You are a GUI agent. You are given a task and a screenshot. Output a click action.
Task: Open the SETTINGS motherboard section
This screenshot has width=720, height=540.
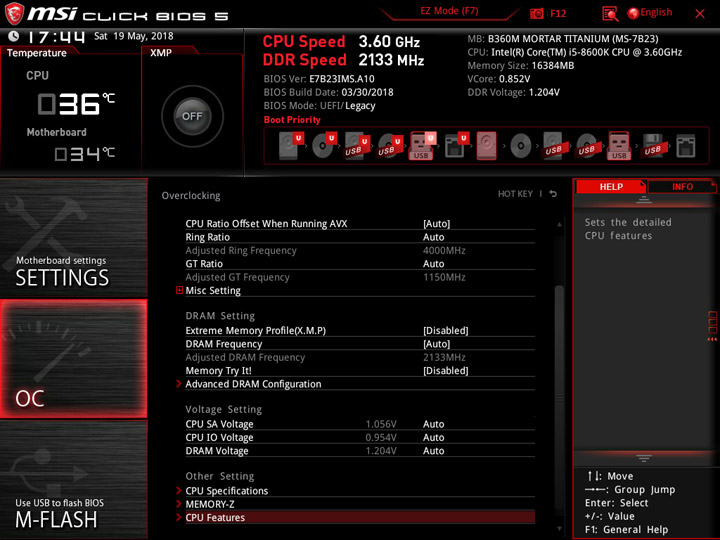coord(73,238)
